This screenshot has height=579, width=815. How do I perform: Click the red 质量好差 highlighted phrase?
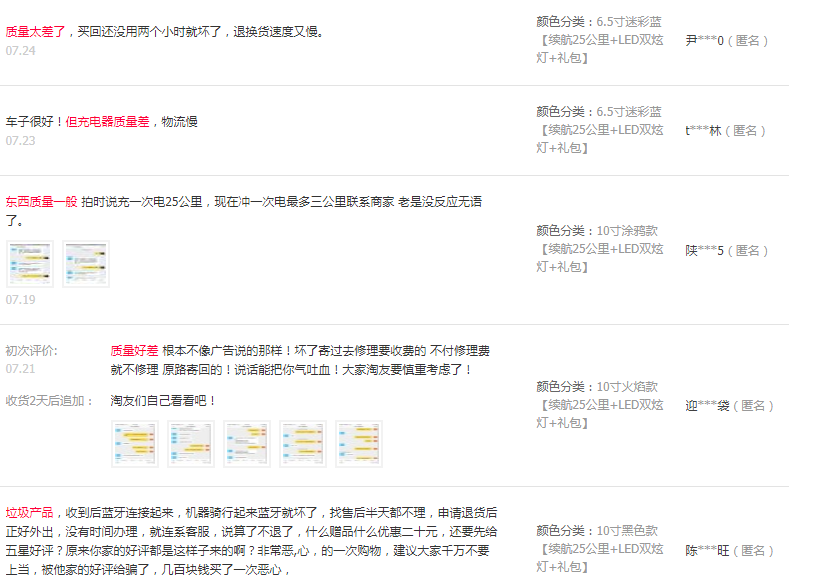pos(134,351)
